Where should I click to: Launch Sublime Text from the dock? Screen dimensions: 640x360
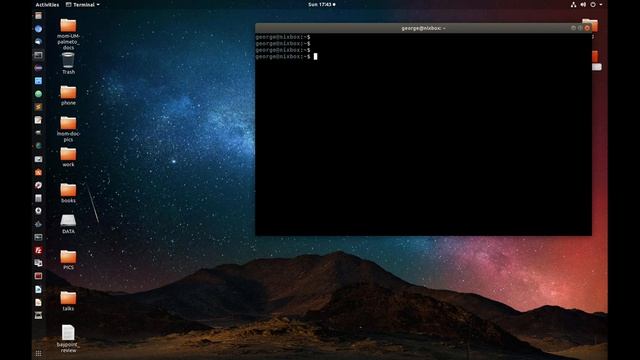coord(38,107)
